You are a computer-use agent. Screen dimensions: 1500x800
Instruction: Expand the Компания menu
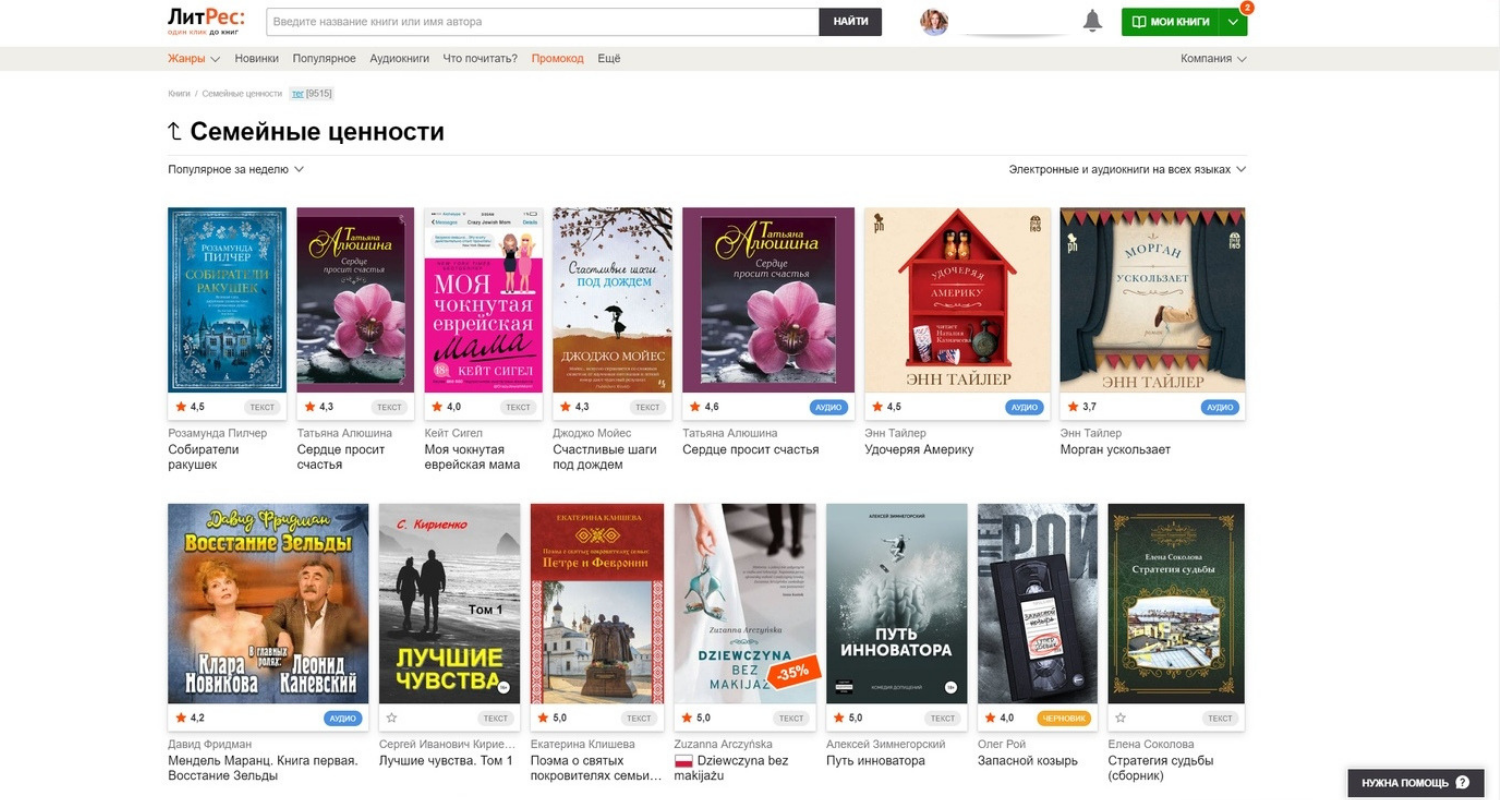pyautogui.click(x=1213, y=58)
